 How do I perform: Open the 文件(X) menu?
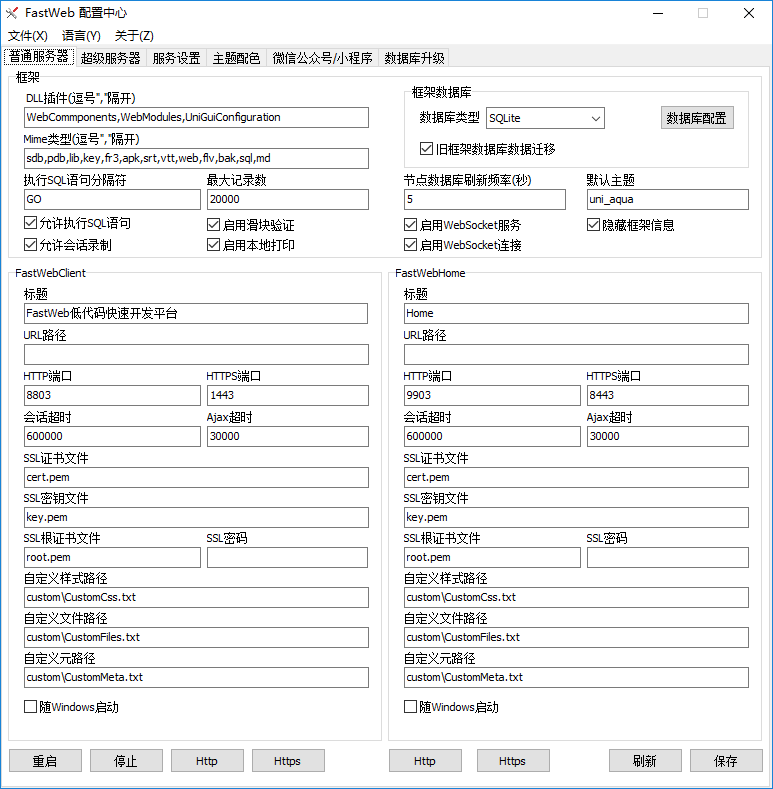tap(27, 35)
